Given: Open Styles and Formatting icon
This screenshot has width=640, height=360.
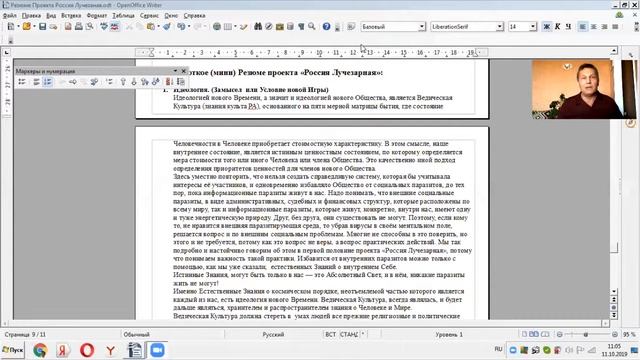Looking at the screenshot, I should click(351, 27).
